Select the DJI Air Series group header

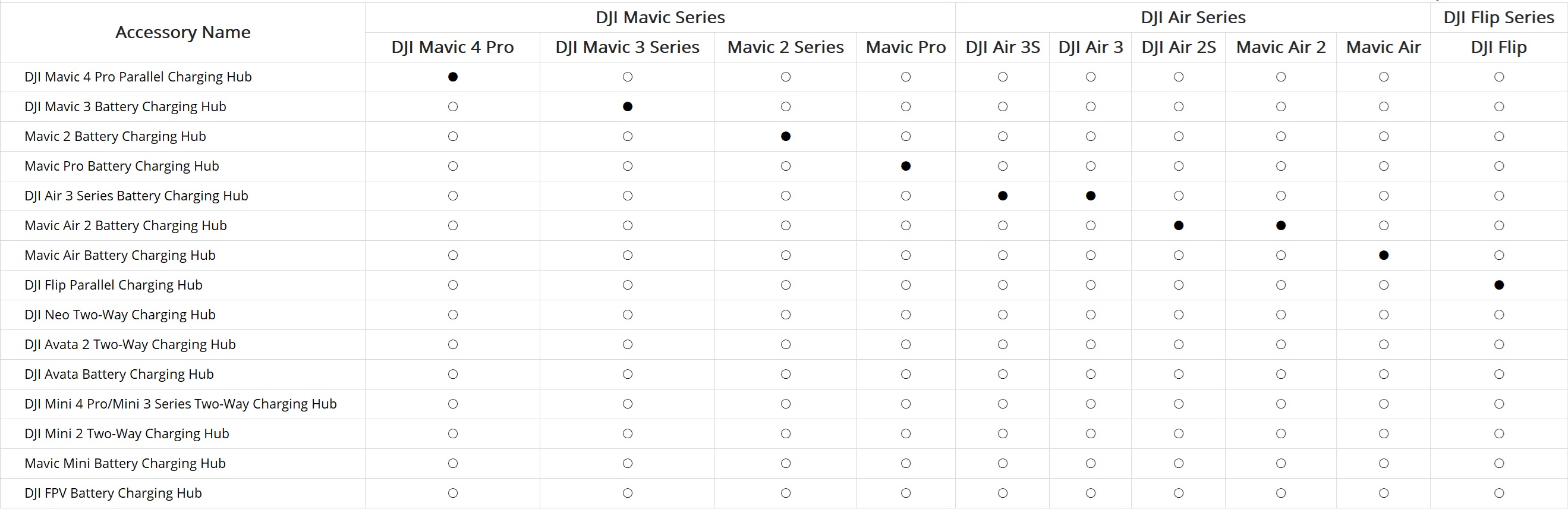(1193, 17)
